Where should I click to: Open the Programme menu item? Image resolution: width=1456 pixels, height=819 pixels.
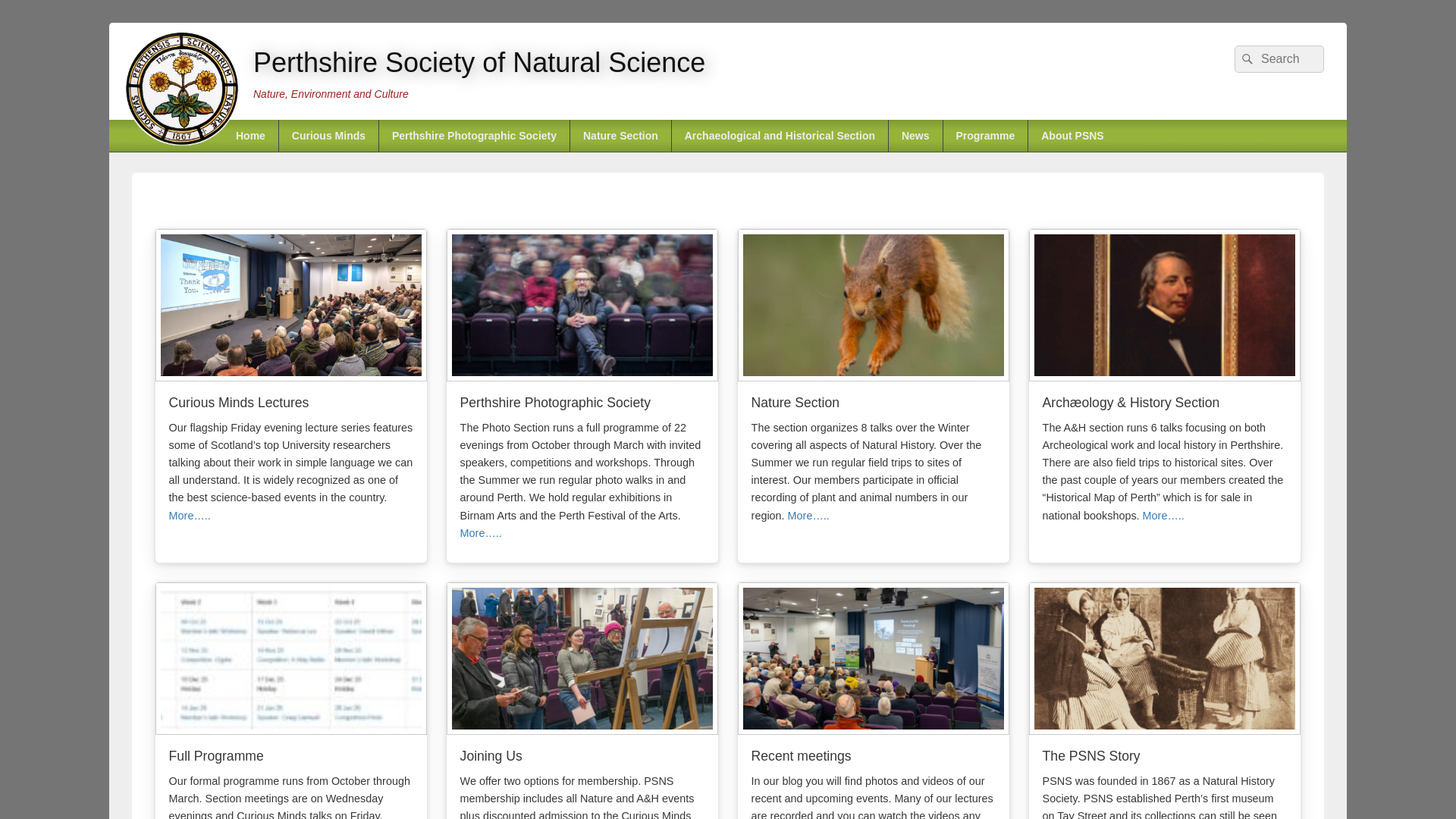[x=985, y=136]
